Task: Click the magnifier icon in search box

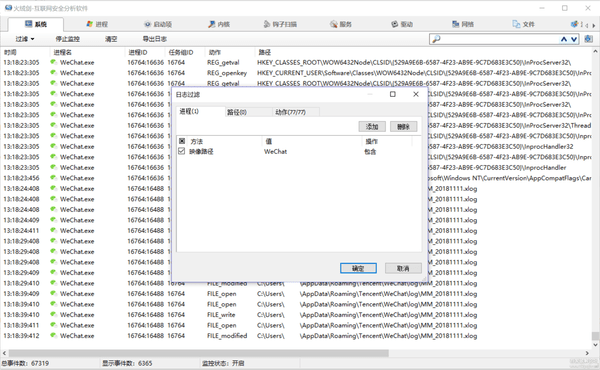Action: [x=436, y=39]
